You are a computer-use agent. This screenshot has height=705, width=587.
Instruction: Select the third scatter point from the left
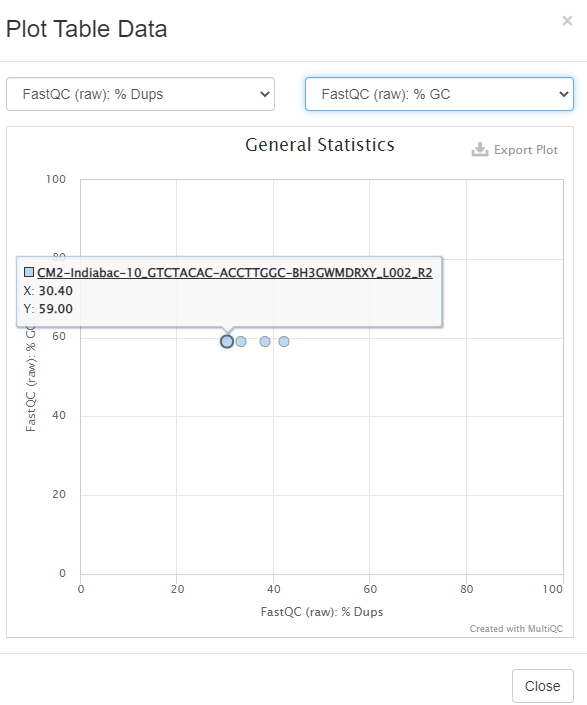tap(265, 342)
